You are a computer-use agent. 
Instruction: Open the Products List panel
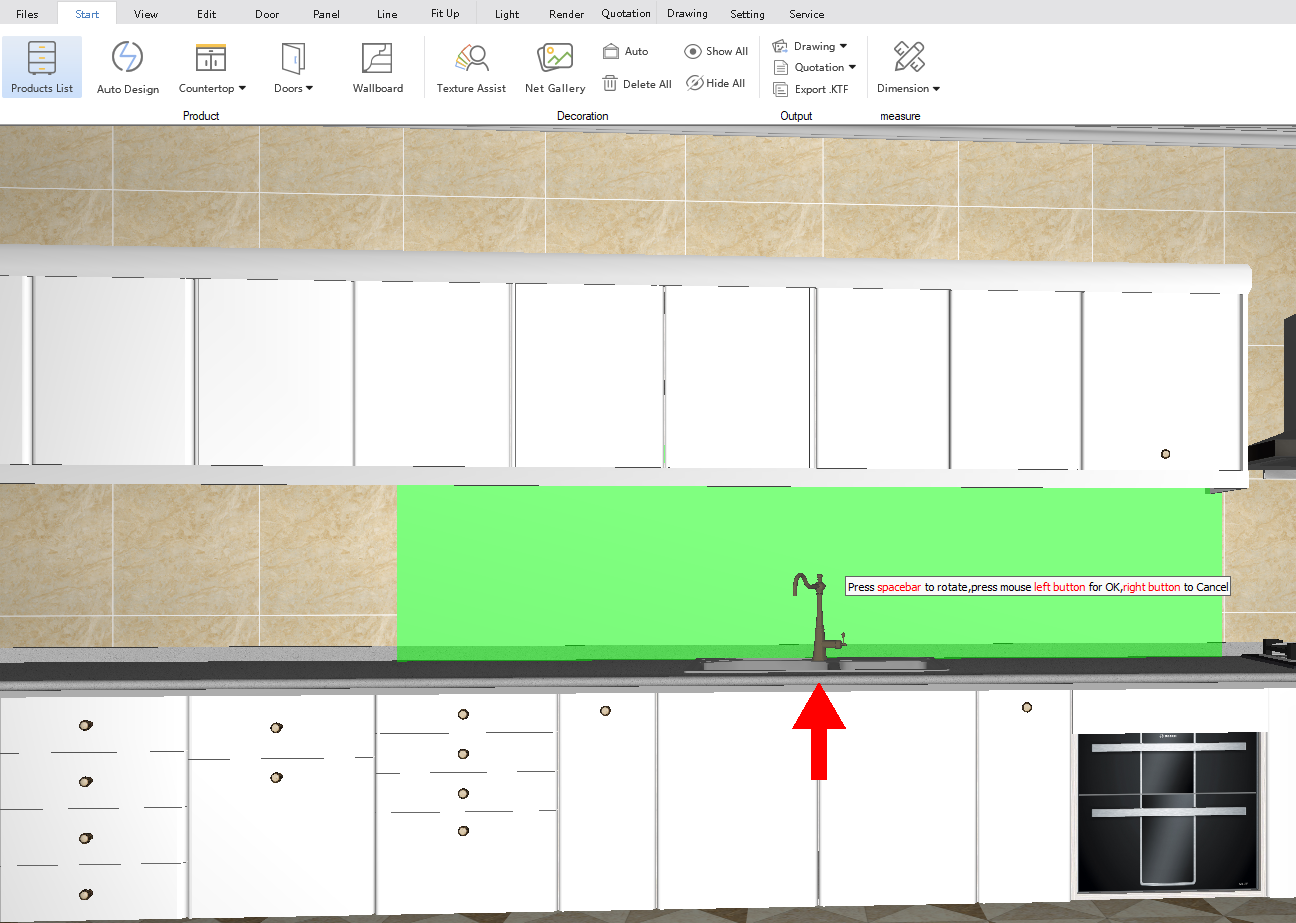[x=42, y=68]
